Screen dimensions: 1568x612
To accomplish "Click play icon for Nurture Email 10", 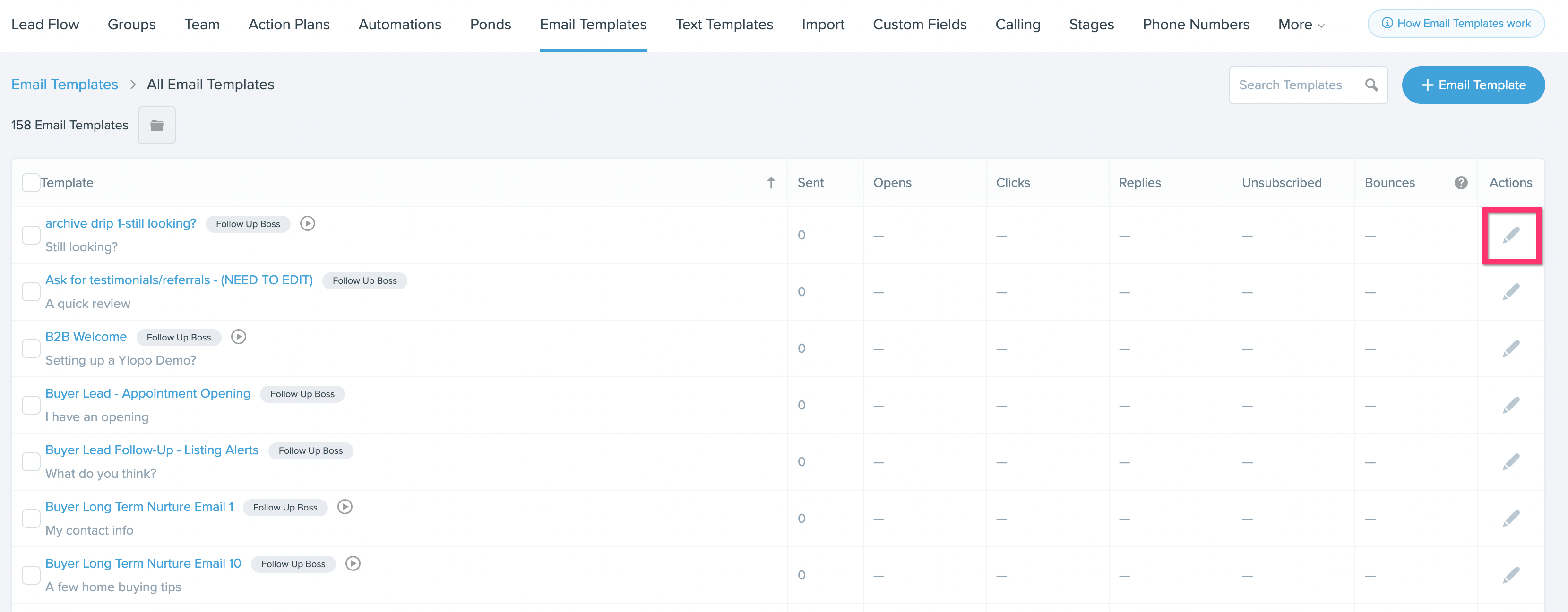I will pyautogui.click(x=353, y=563).
